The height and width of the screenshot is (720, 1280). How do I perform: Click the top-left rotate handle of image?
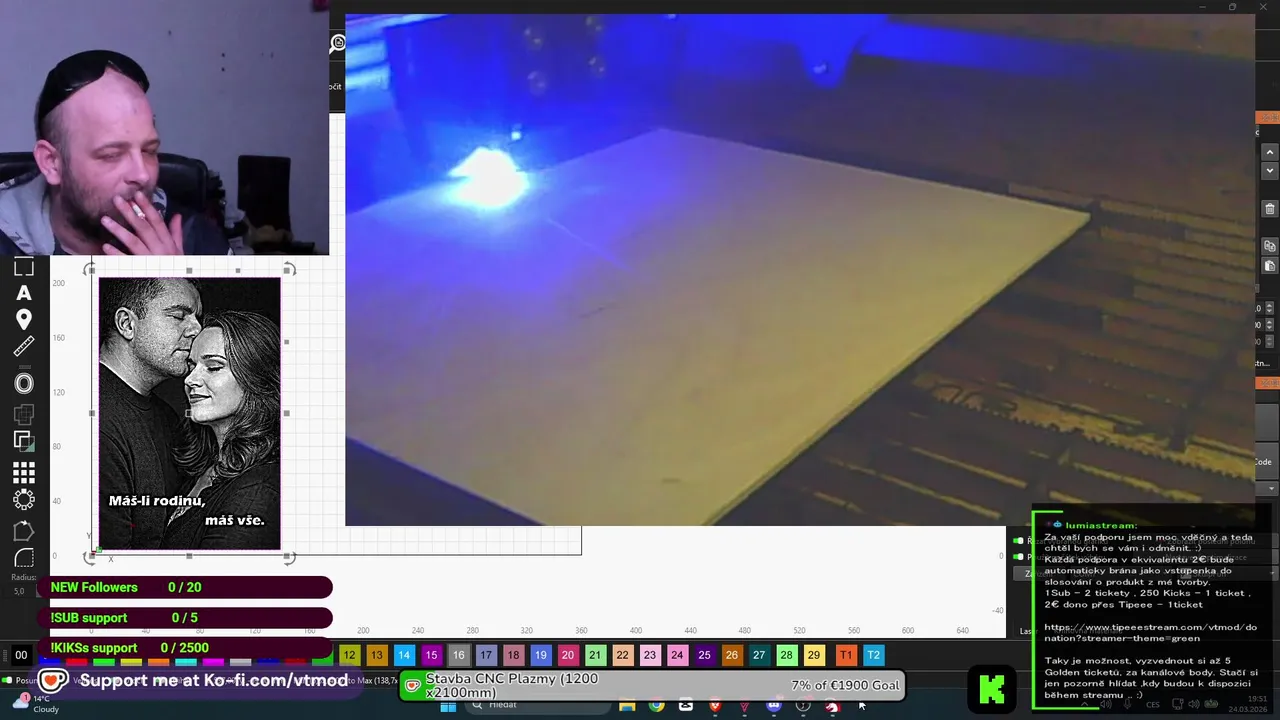pos(91,269)
